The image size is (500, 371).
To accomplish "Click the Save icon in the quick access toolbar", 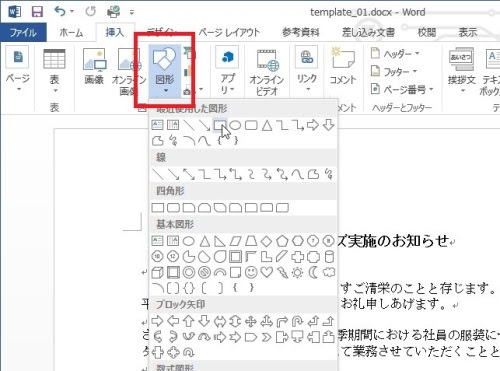I will (x=37, y=12).
